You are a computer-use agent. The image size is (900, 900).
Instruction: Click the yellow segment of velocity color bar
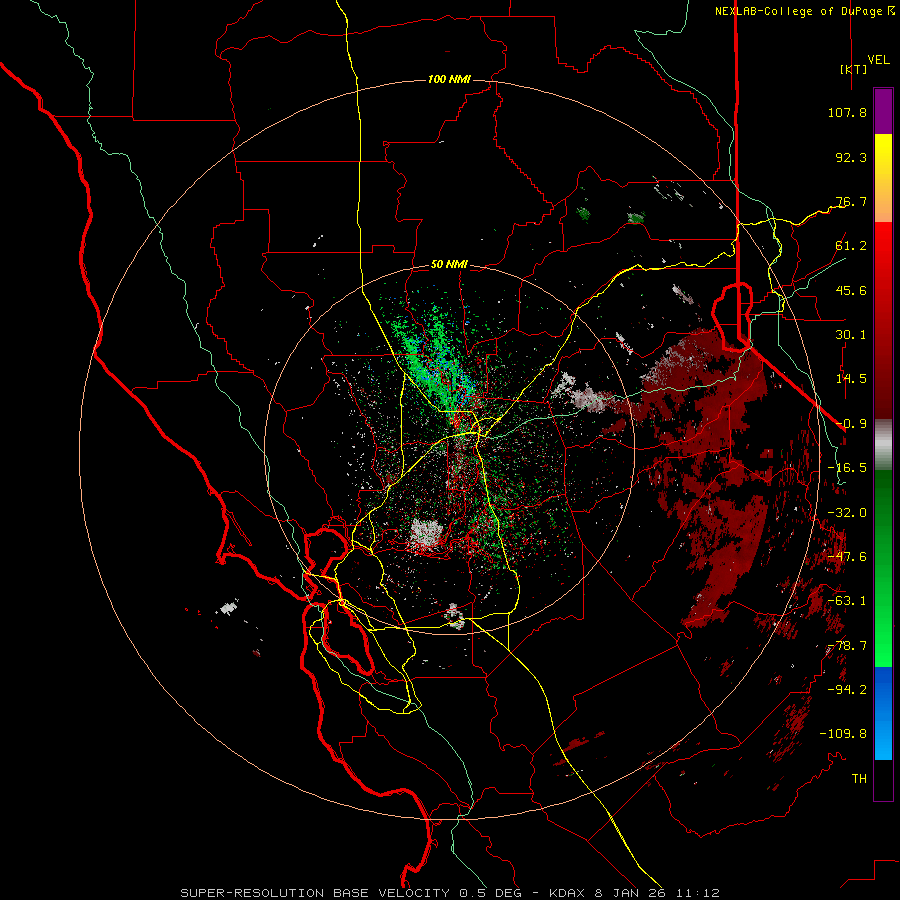point(883,156)
